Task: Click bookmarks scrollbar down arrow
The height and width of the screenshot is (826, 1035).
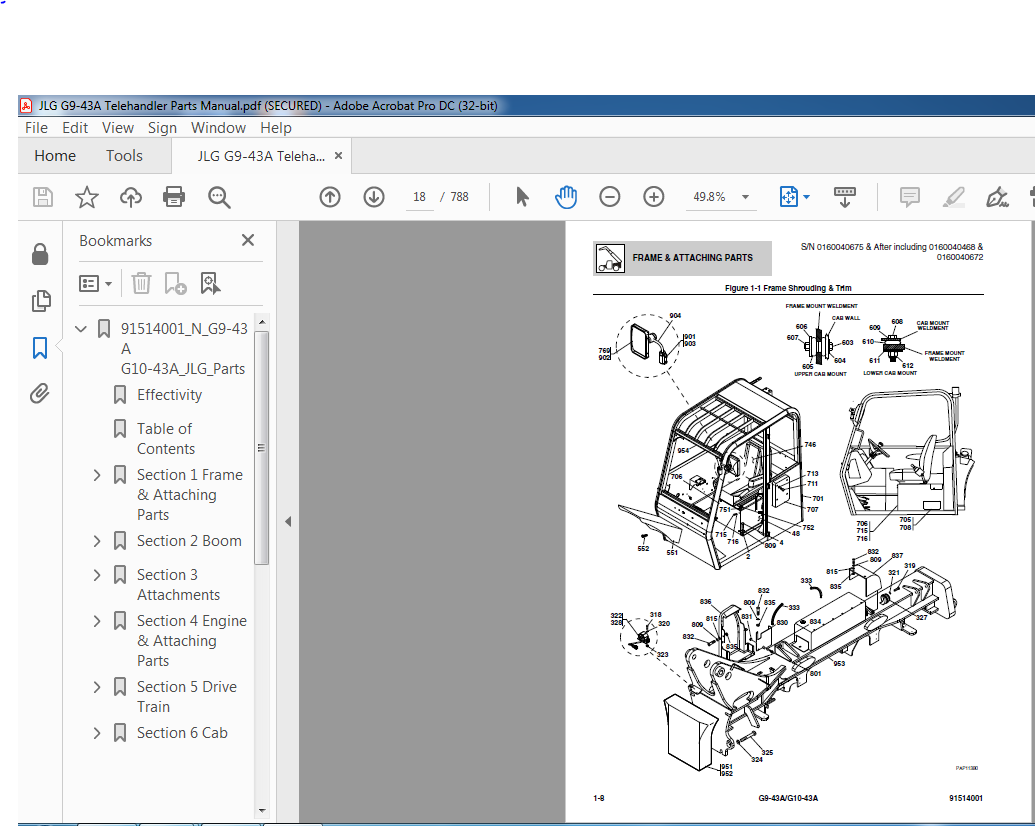Action: (261, 810)
